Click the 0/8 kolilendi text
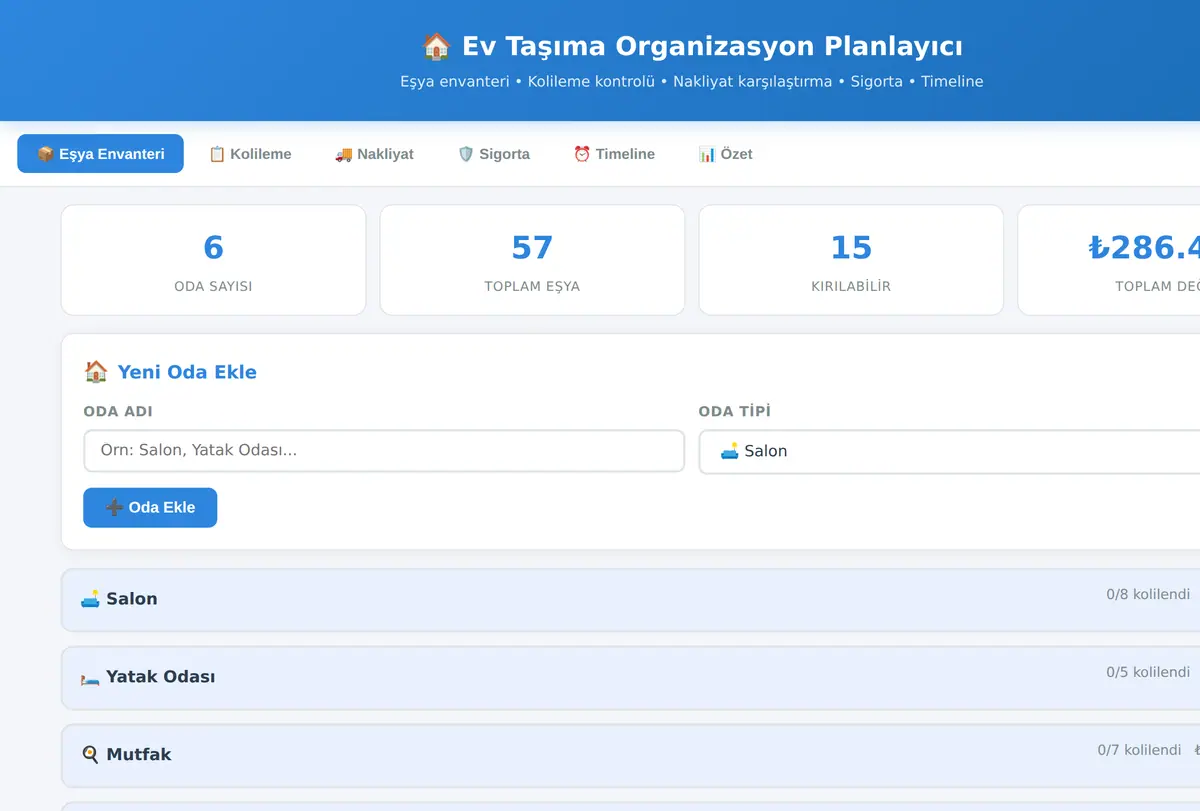Viewport: 1200px width, 811px height. click(1148, 594)
